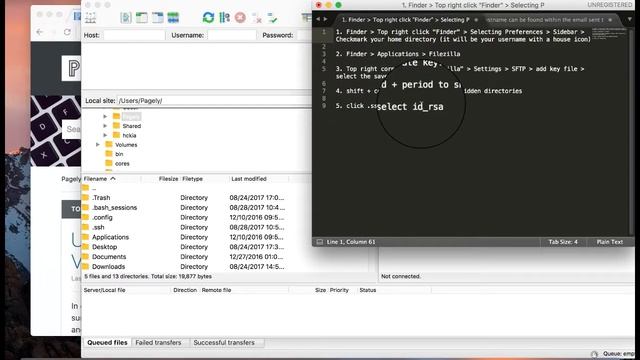Viewport: 640px width, 360px height.
Task: Open the Tab Size: 4 selector
Action: pyautogui.click(x=563, y=242)
